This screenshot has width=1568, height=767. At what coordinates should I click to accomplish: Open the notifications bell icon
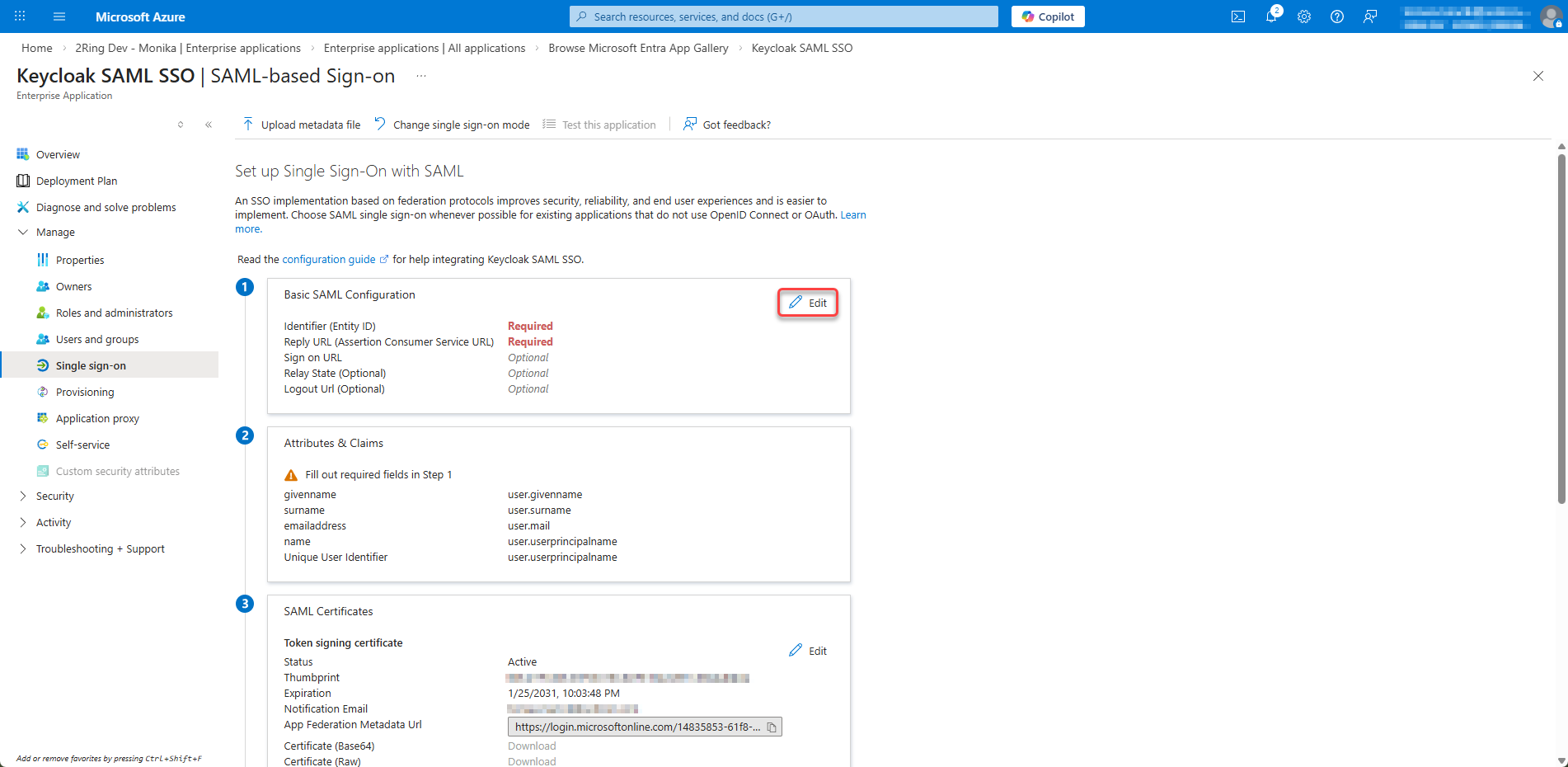click(x=1271, y=16)
